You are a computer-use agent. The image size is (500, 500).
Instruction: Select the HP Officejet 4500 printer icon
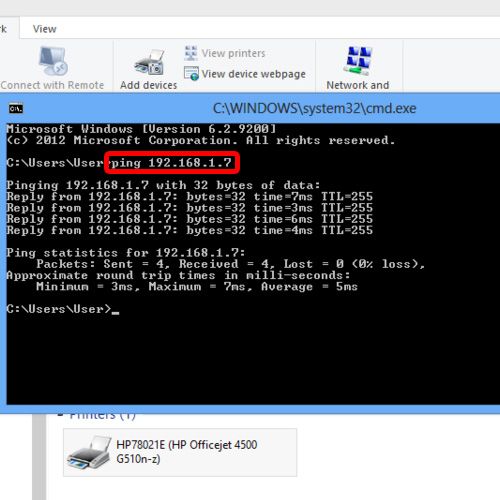pos(89,452)
